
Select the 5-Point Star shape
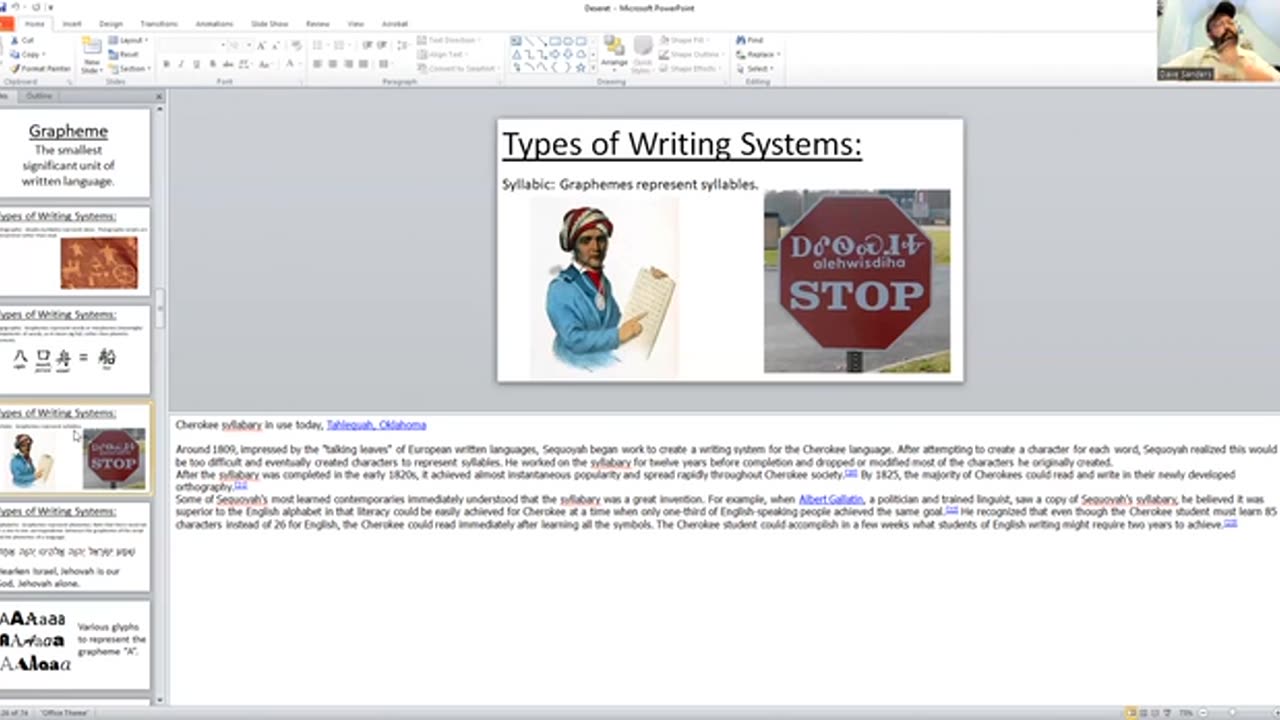click(580, 67)
